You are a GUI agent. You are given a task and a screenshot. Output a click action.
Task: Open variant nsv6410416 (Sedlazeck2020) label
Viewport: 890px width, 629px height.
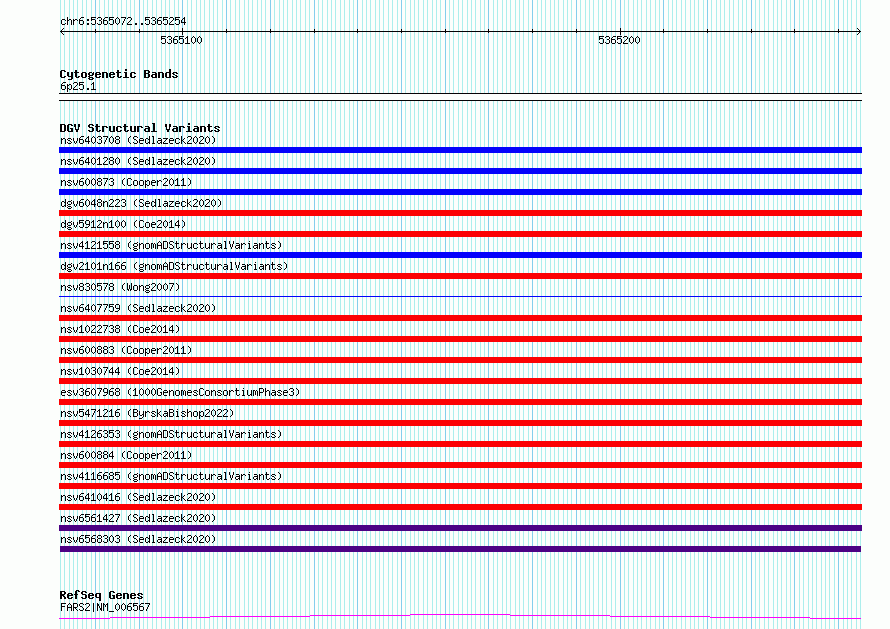point(138,497)
